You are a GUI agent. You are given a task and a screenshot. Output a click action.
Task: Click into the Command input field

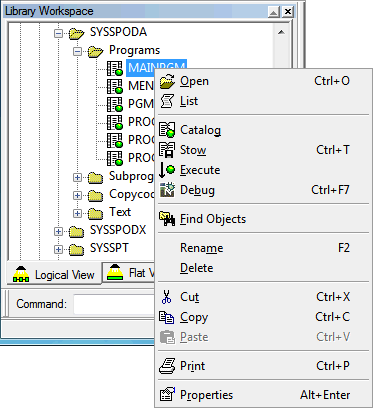115,304
